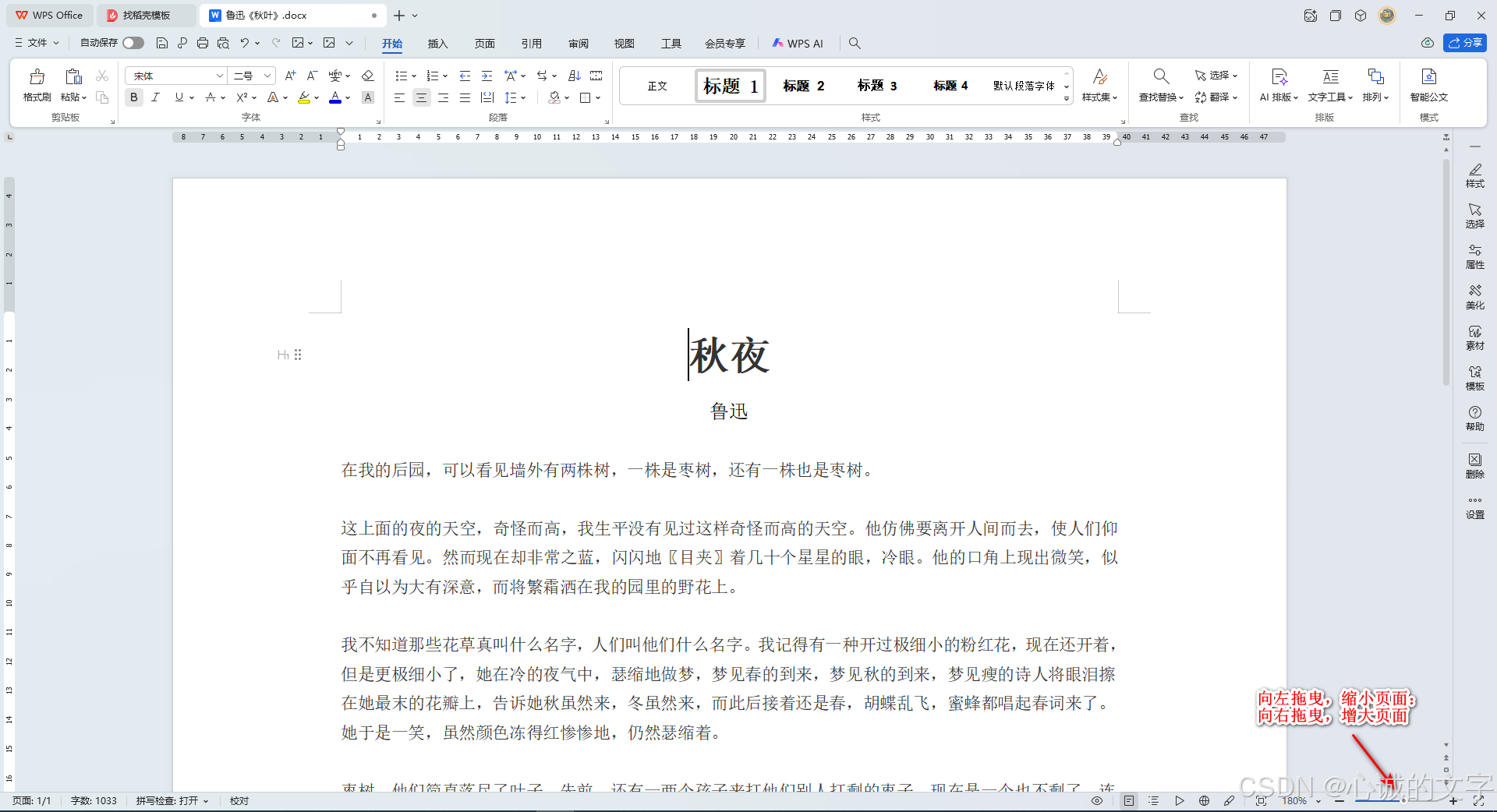Screen dimensions: 1497x812
Task: Click the WPS AI button
Action: point(798,44)
